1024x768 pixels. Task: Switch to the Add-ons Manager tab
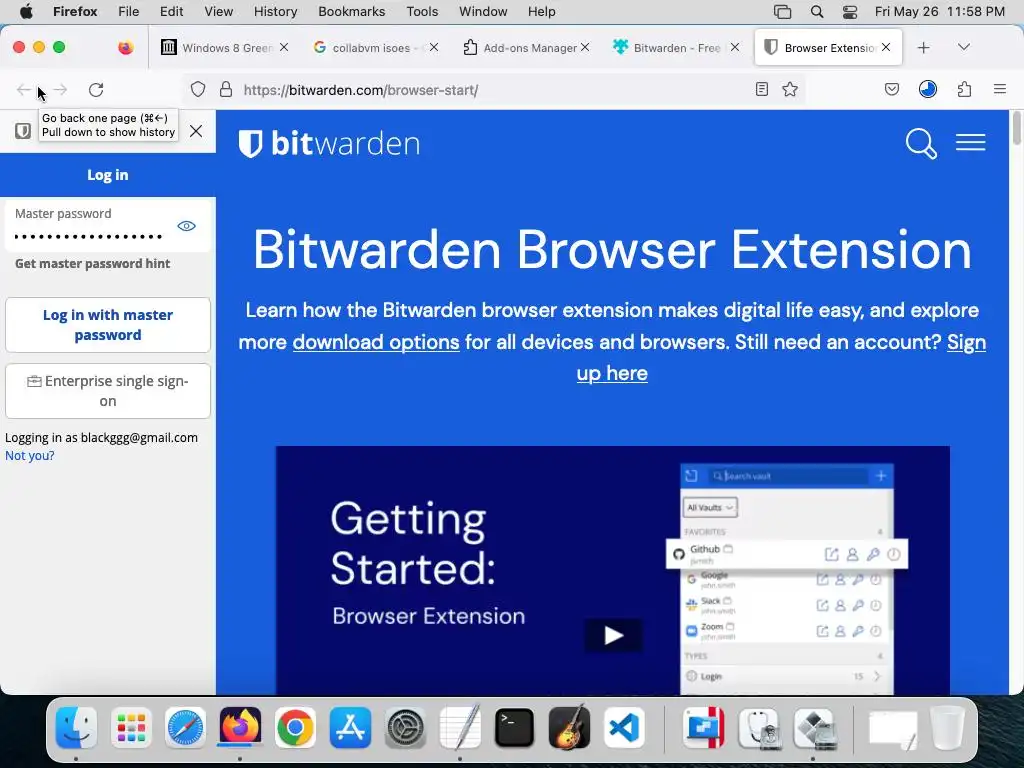click(524, 48)
